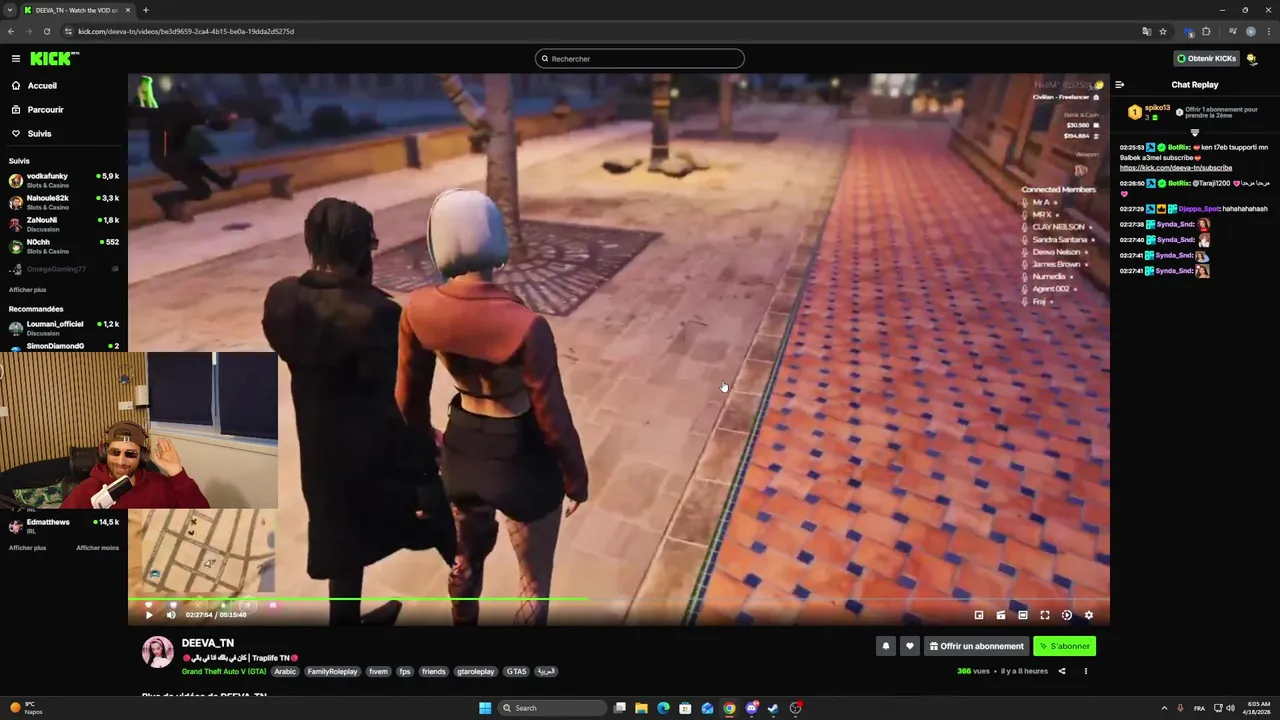Open followed channel N0chh
1280x720 pixels.
coord(64,246)
